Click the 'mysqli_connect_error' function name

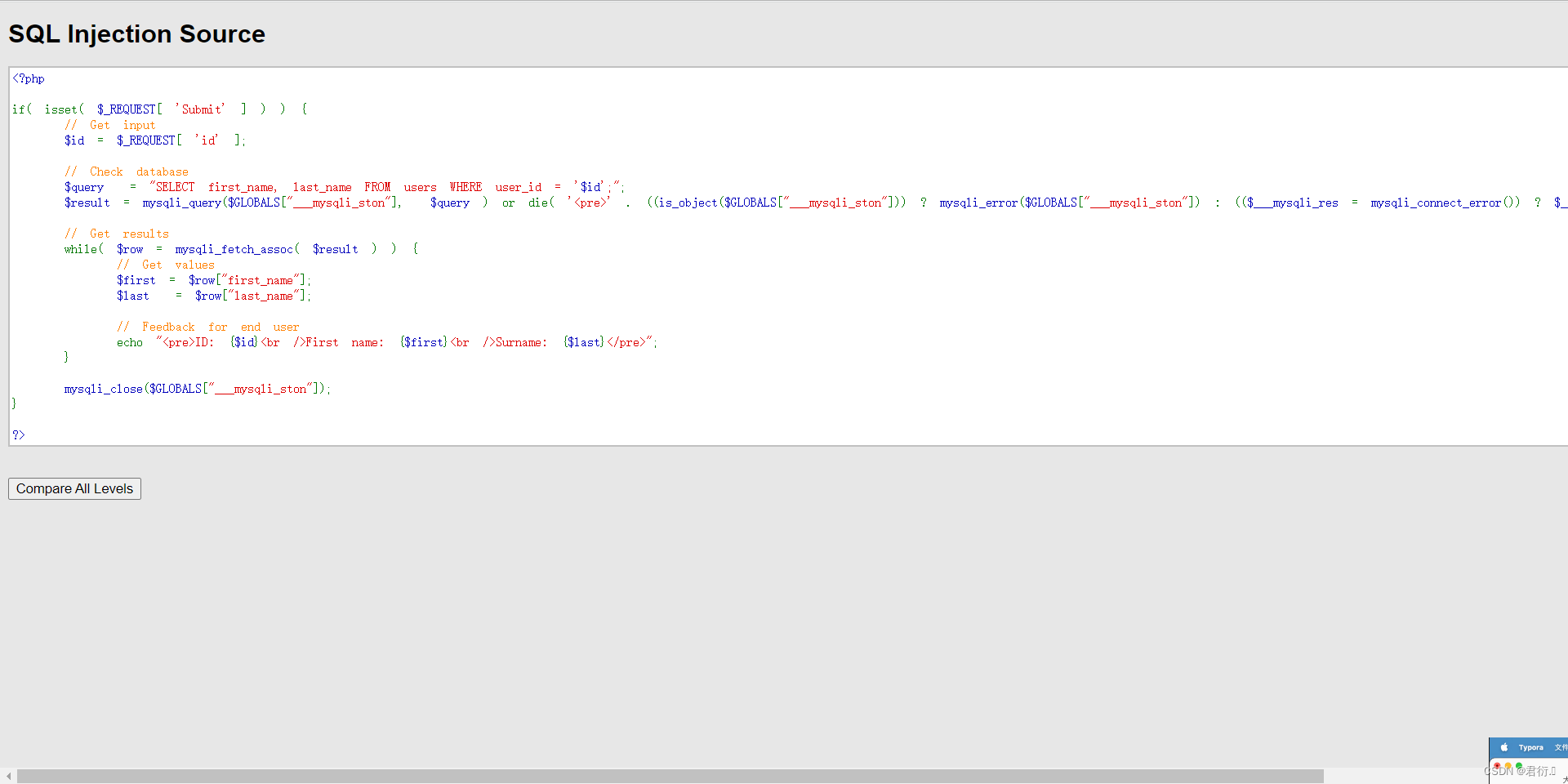pyautogui.click(x=1436, y=203)
